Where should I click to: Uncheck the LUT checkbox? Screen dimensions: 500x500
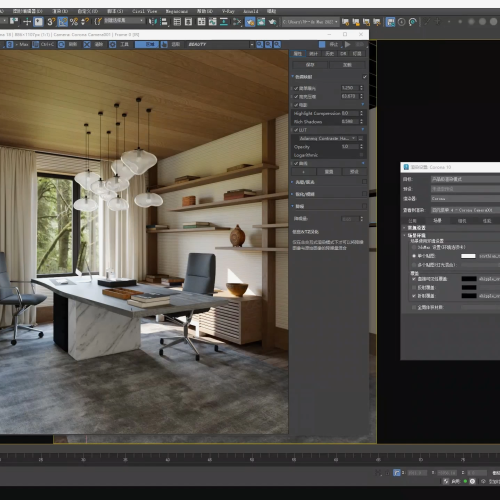pyautogui.click(x=296, y=130)
